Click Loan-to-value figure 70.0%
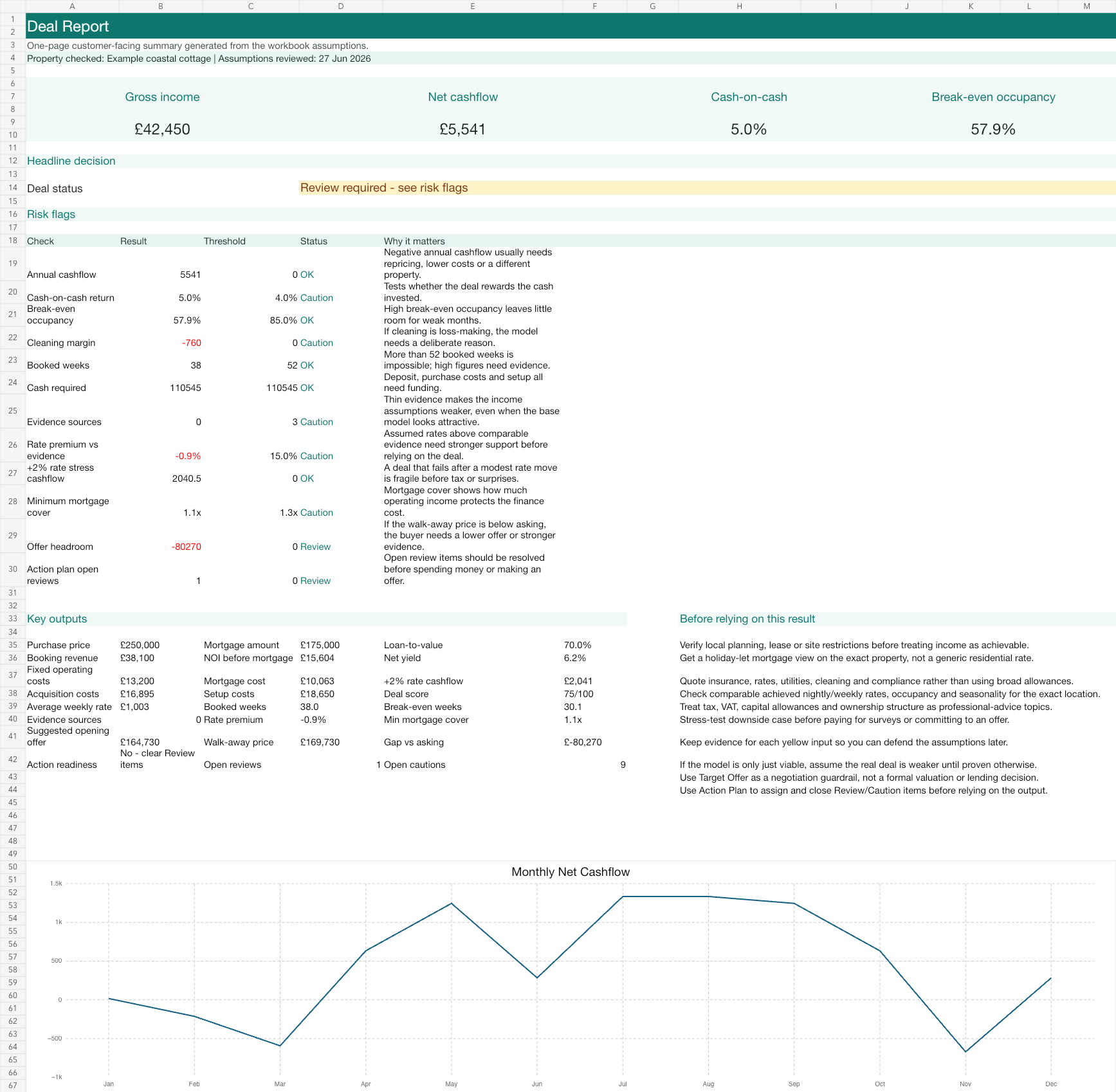This screenshot has width=1116, height=1092. coord(578,645)
